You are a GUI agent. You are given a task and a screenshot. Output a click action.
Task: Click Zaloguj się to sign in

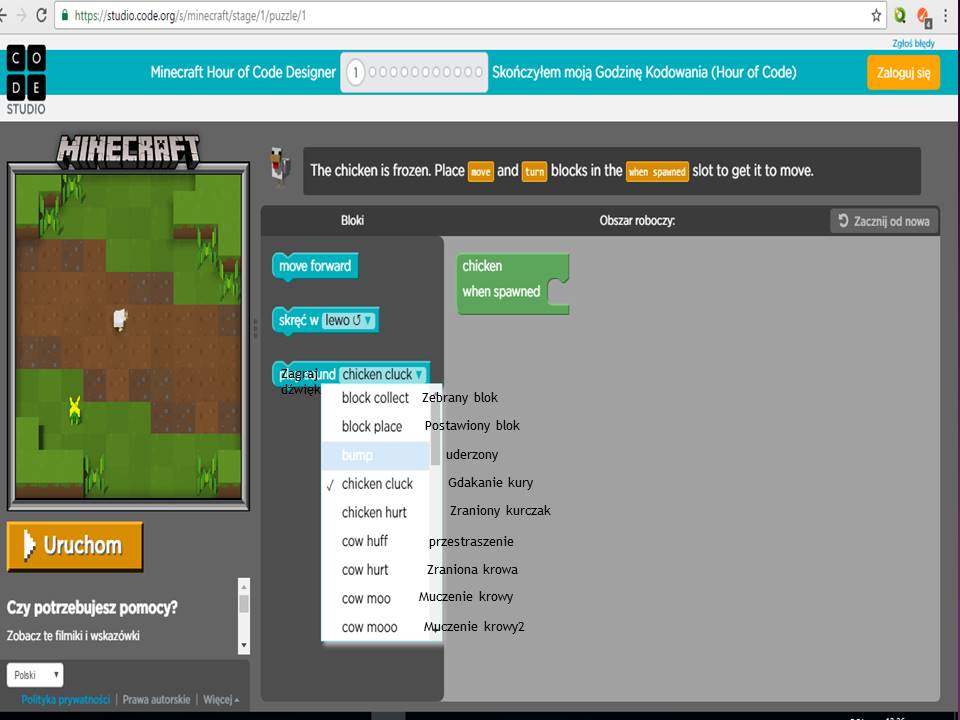click(903, 72)
